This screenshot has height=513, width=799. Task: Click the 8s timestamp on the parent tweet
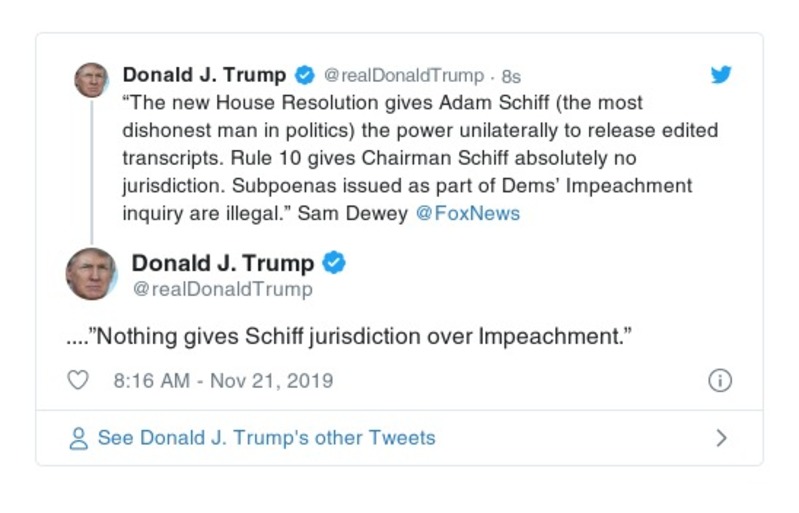511,76
